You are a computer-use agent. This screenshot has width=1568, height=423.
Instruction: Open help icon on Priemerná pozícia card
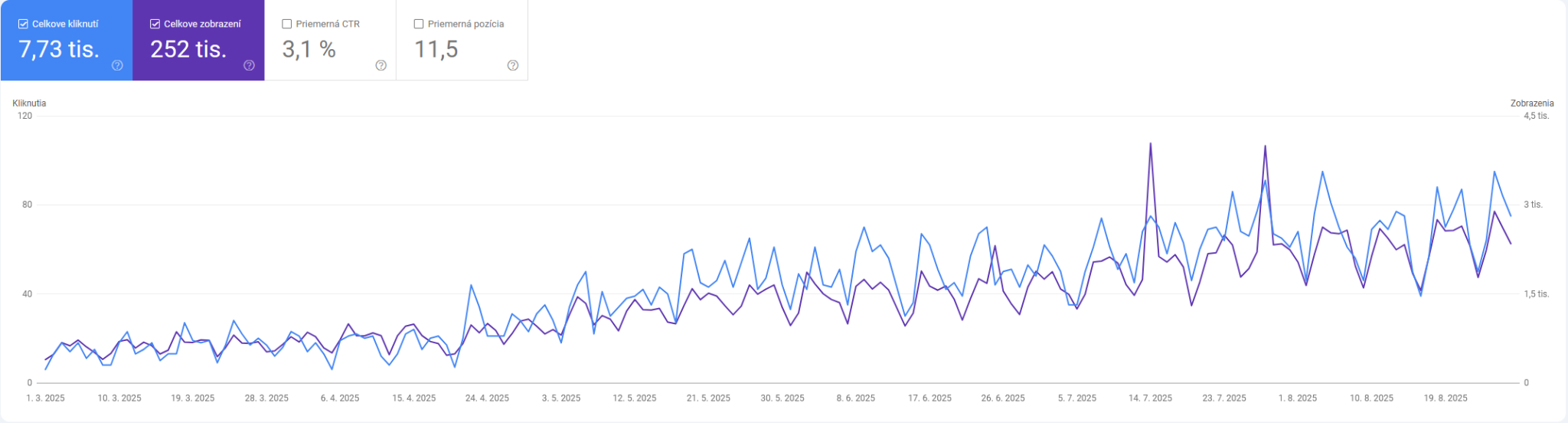[512, 65]
